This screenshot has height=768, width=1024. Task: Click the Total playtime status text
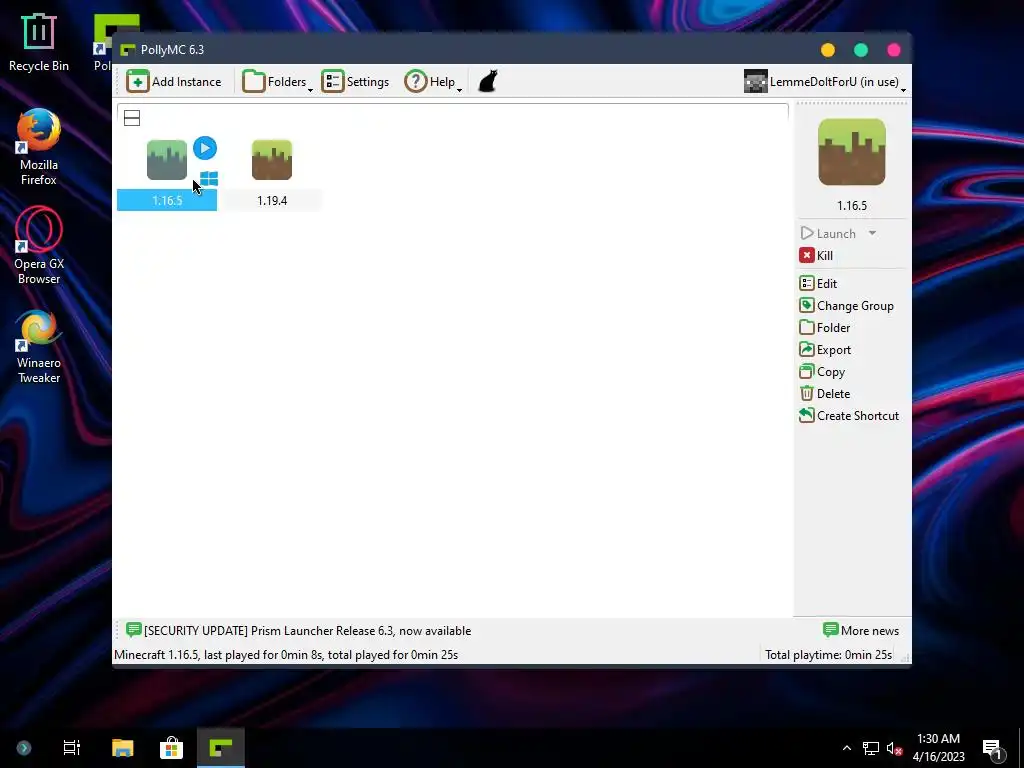click(828, 655)
